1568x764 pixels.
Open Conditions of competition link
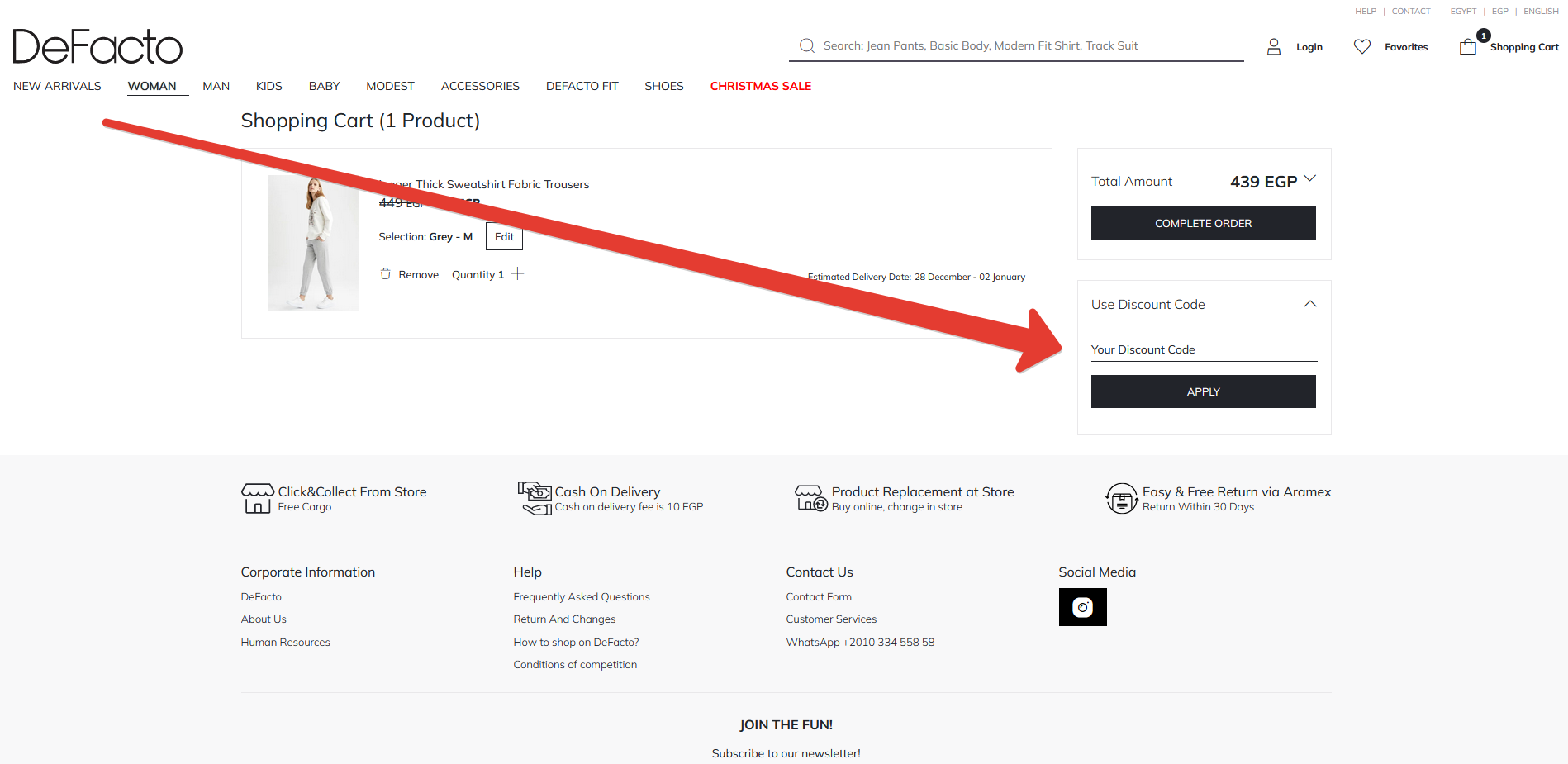tap(575, 664)
